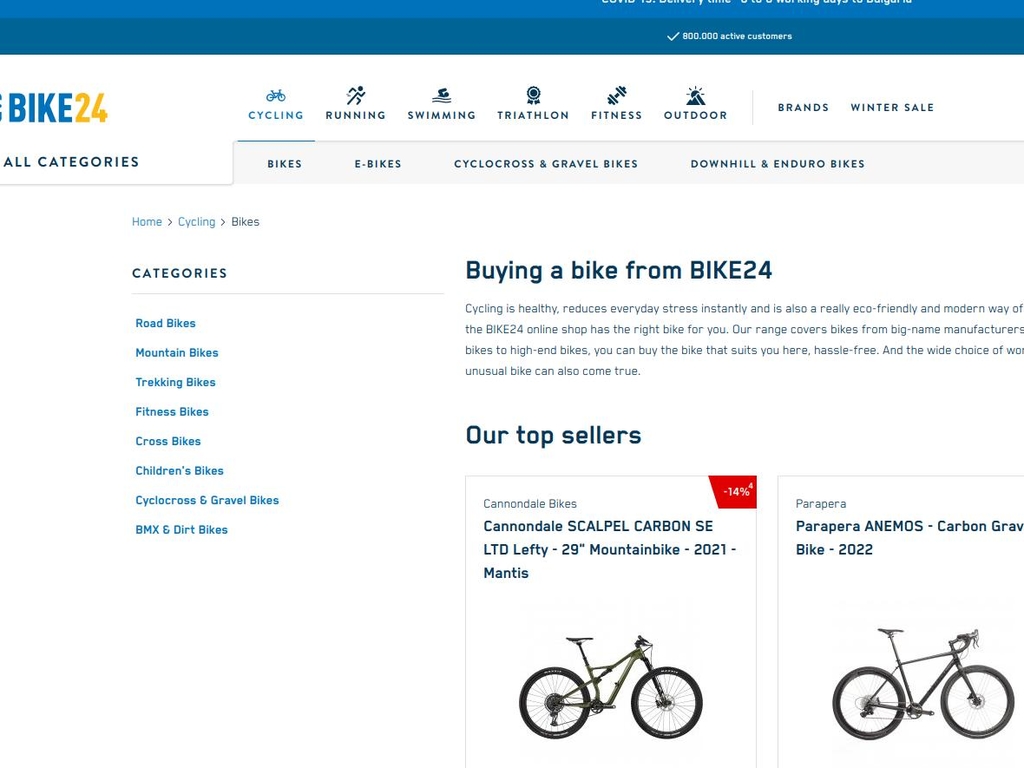Go to Winter Sale
This screenshot has width=1024, height=768.
(892, 108)
